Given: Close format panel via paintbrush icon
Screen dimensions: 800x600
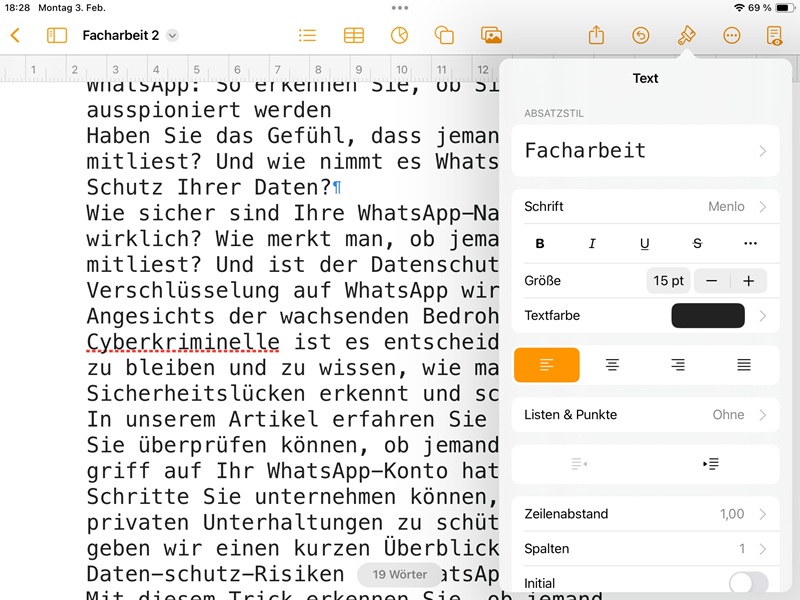Looking at the screenshot, I should click(x=686, y=35).
